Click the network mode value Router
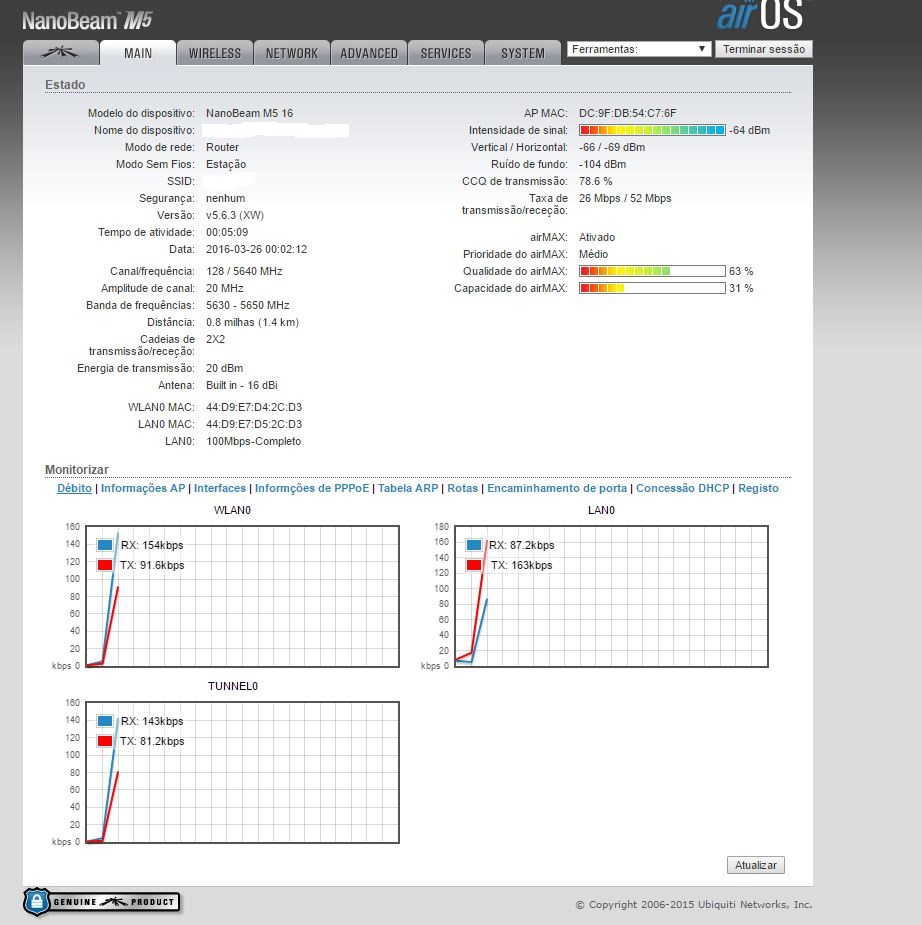922x925 pixels. pyautogui.click(x=222, y=147)
